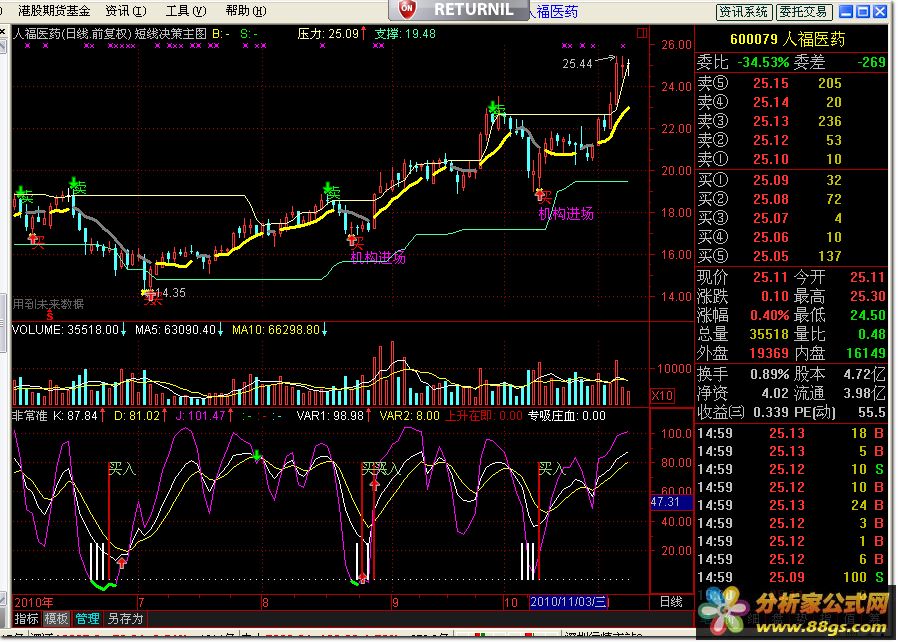Click the X10 volume scale box
Image resolution: width=898 pixels, height=642 pixels.
coord(663,395)
